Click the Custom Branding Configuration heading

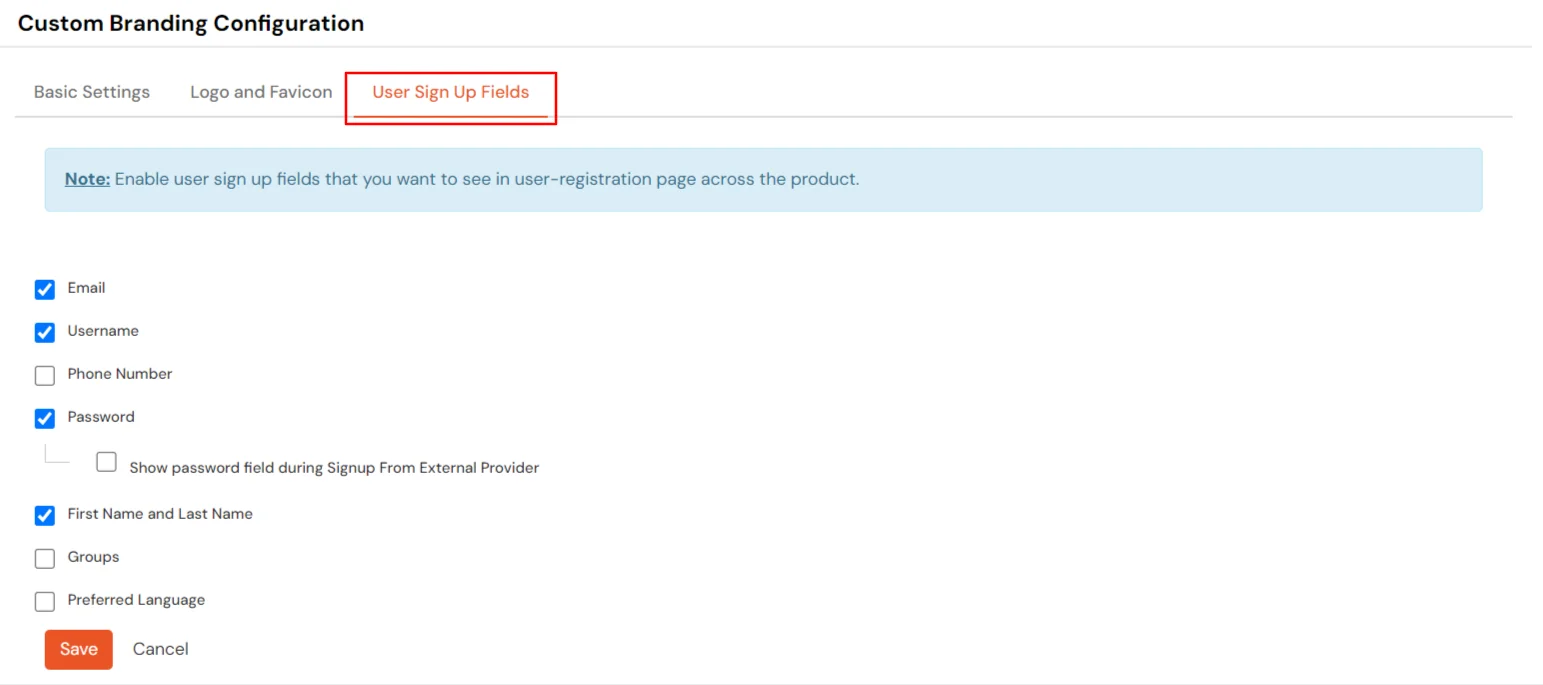pos(190,22)
